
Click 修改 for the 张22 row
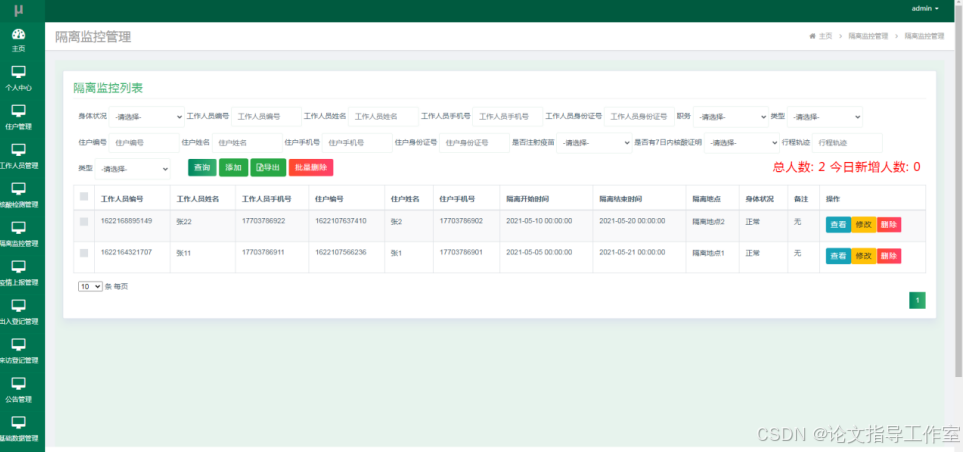(x=864, y=225)
